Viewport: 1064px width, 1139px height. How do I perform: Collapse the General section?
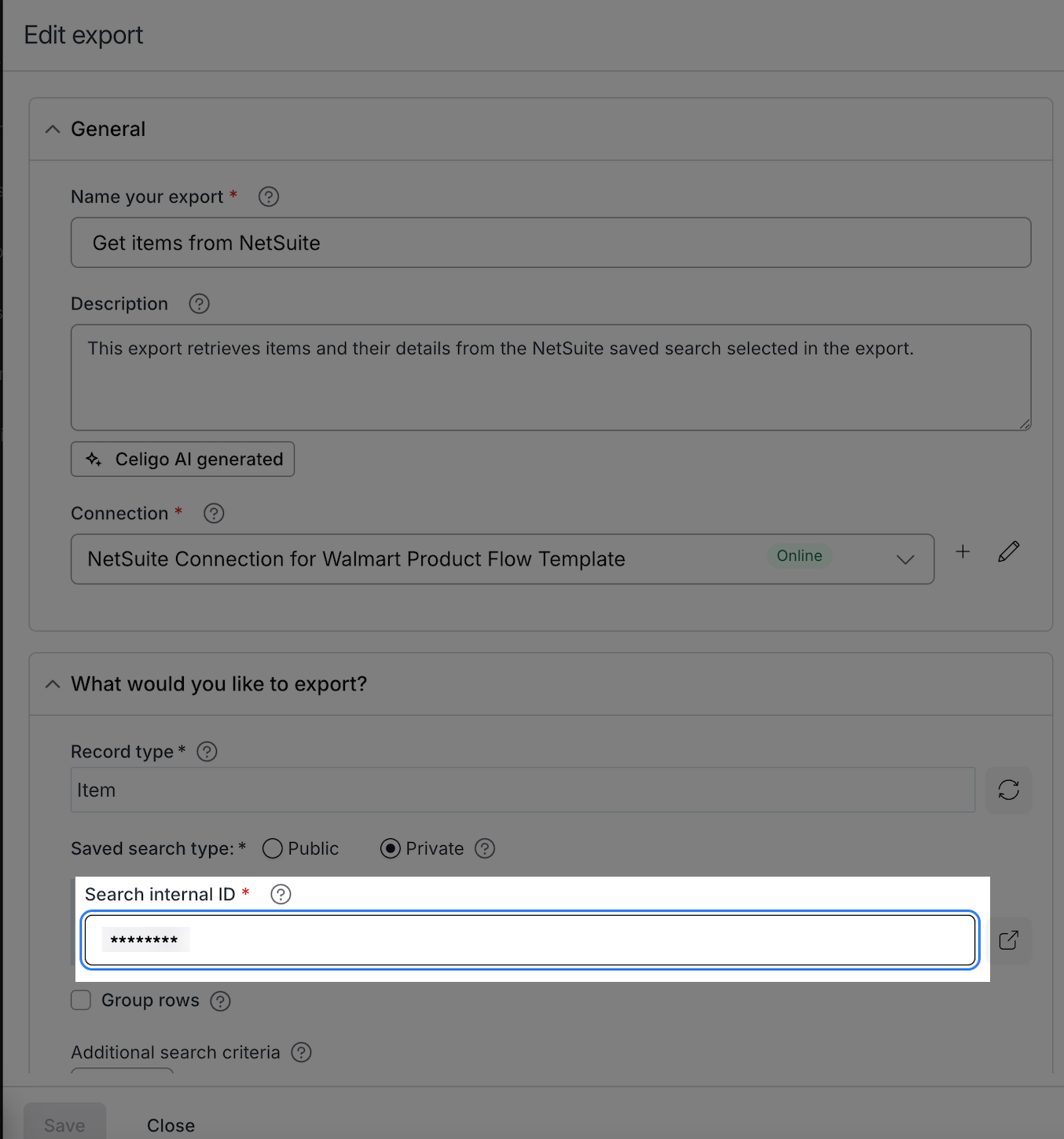tap(53, 130)
